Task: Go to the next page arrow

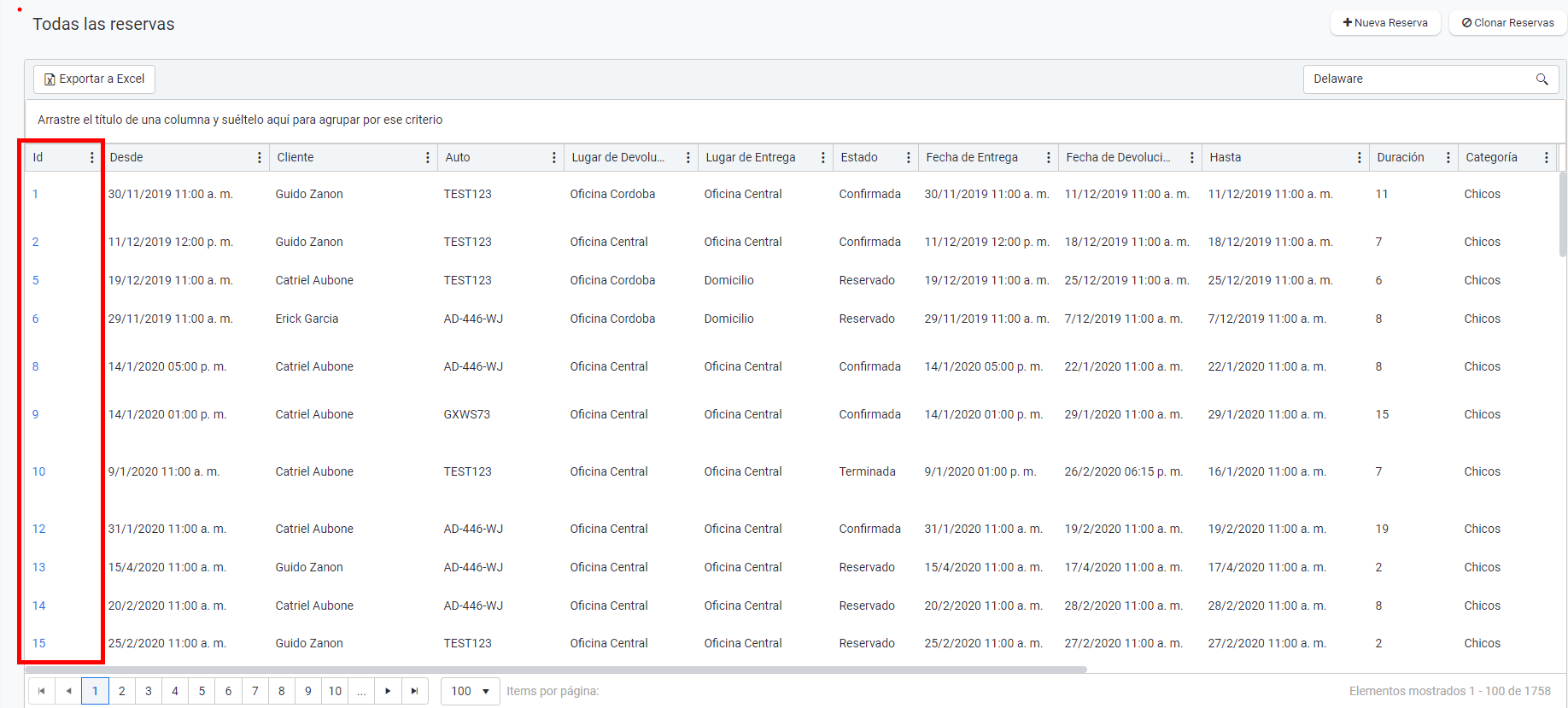Action: (x=389, y=691)
